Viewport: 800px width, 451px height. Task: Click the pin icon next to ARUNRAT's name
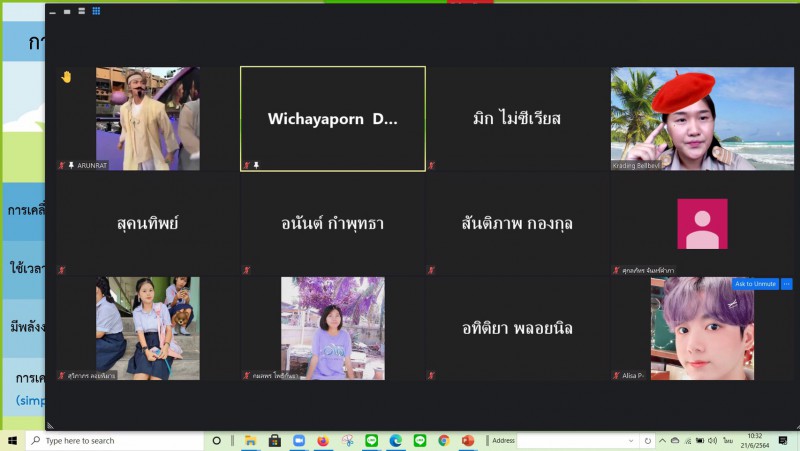tap(72, 165)
